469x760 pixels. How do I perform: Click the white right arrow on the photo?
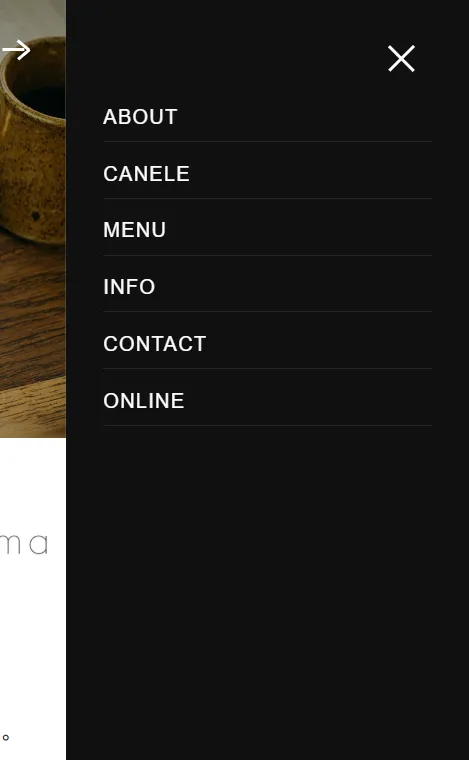coord(16,50)
